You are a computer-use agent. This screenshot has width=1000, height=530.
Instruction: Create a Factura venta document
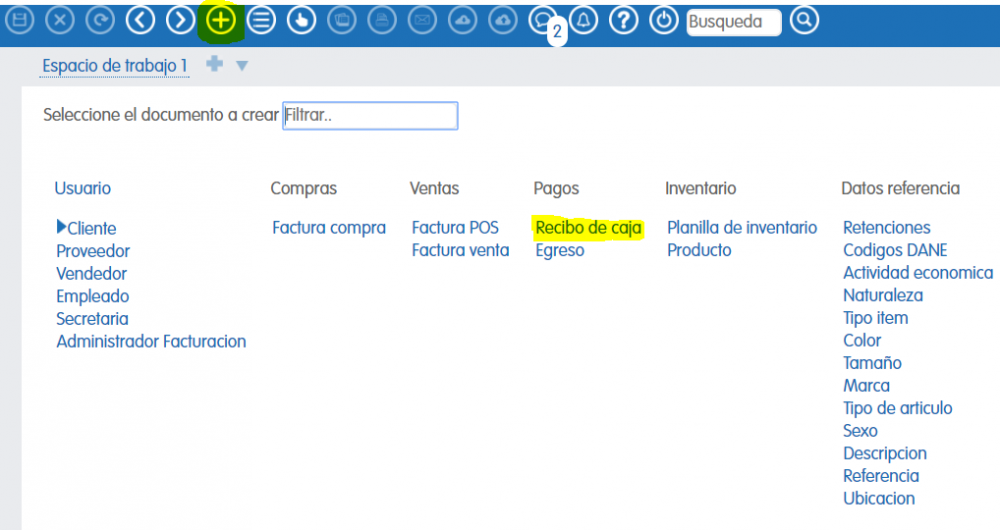(460, 250)
